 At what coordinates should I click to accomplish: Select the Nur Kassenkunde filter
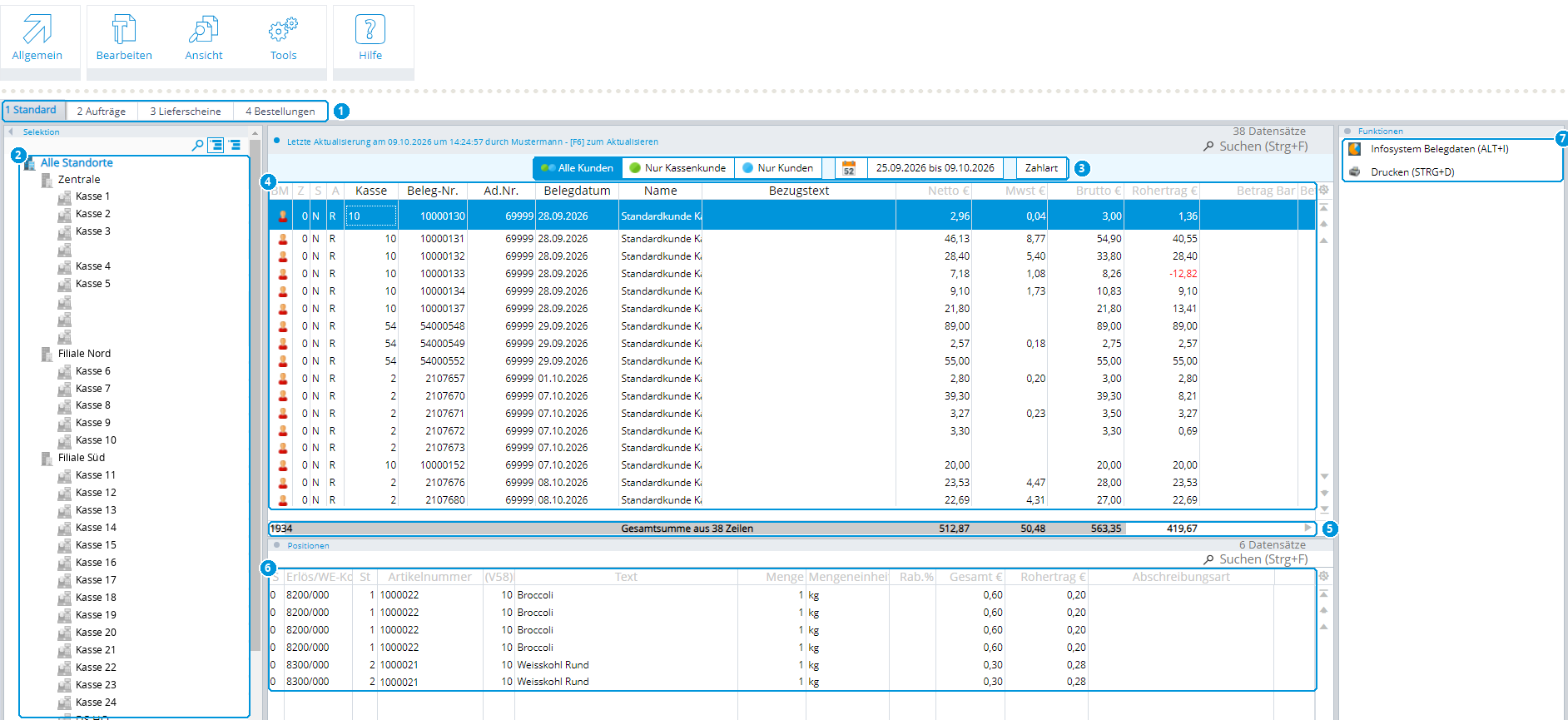[x=677, y=168]
